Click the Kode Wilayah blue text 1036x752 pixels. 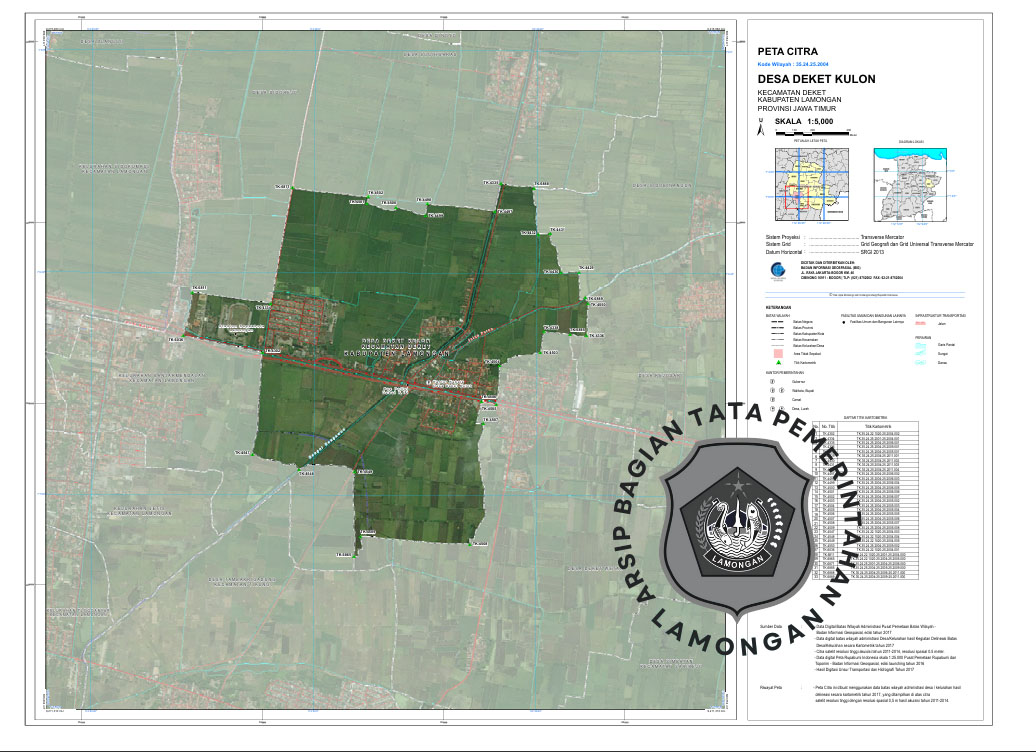click(795, 62)
